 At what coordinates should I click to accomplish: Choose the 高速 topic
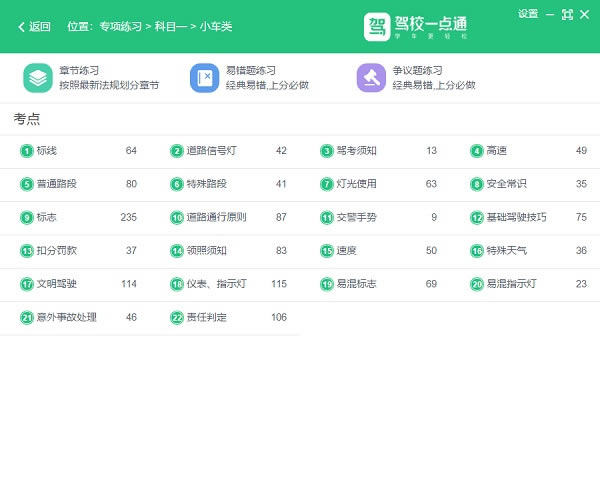point(496,151)
